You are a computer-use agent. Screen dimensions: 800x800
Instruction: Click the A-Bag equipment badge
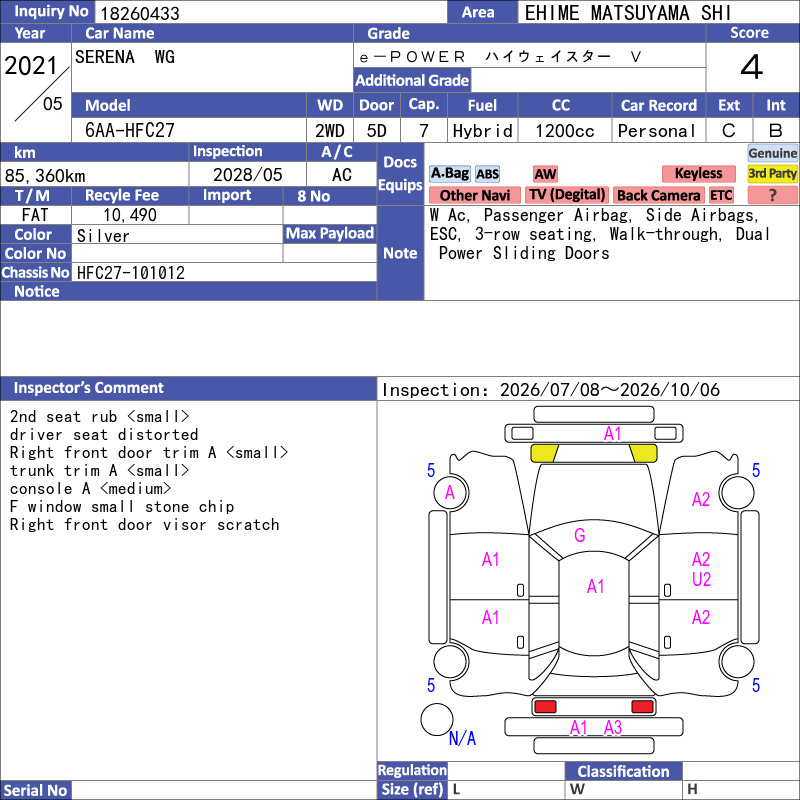point(449,173)
